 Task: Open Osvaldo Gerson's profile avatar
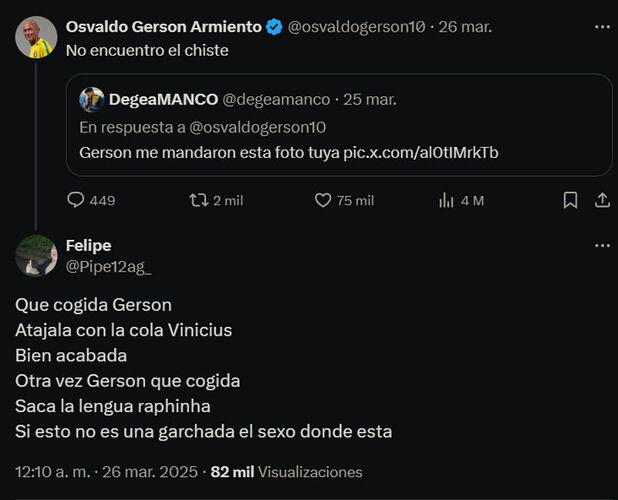[36, 37]
